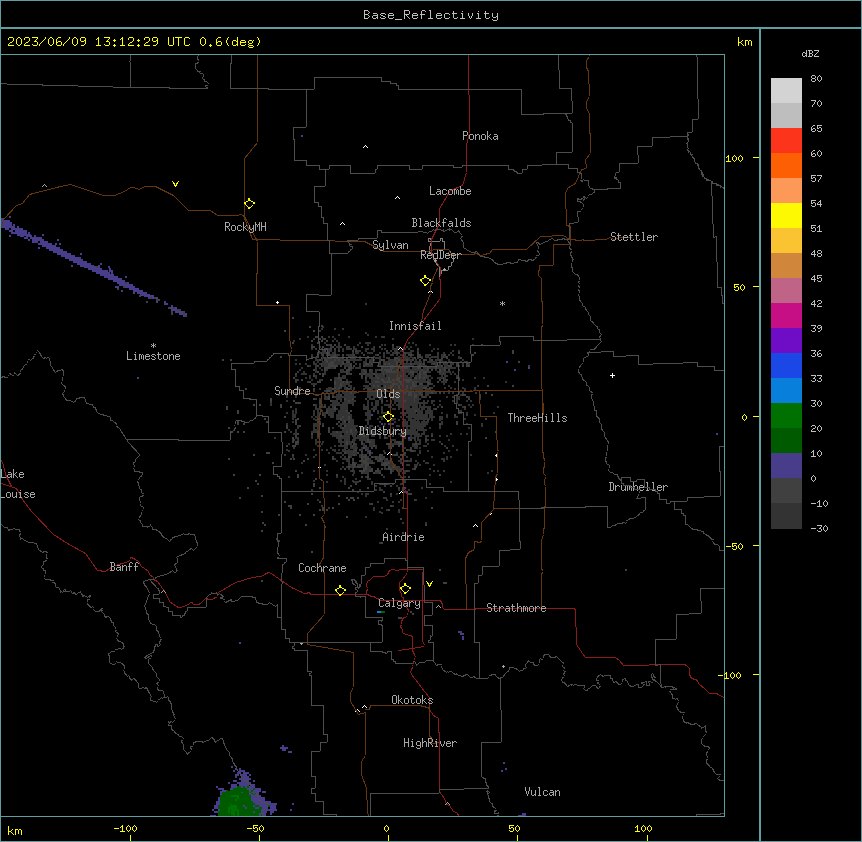Image resolution: width=862 pixels, height=842 pixels.
Task: Click the Strathmore label
Action: [x=516, y=608]
